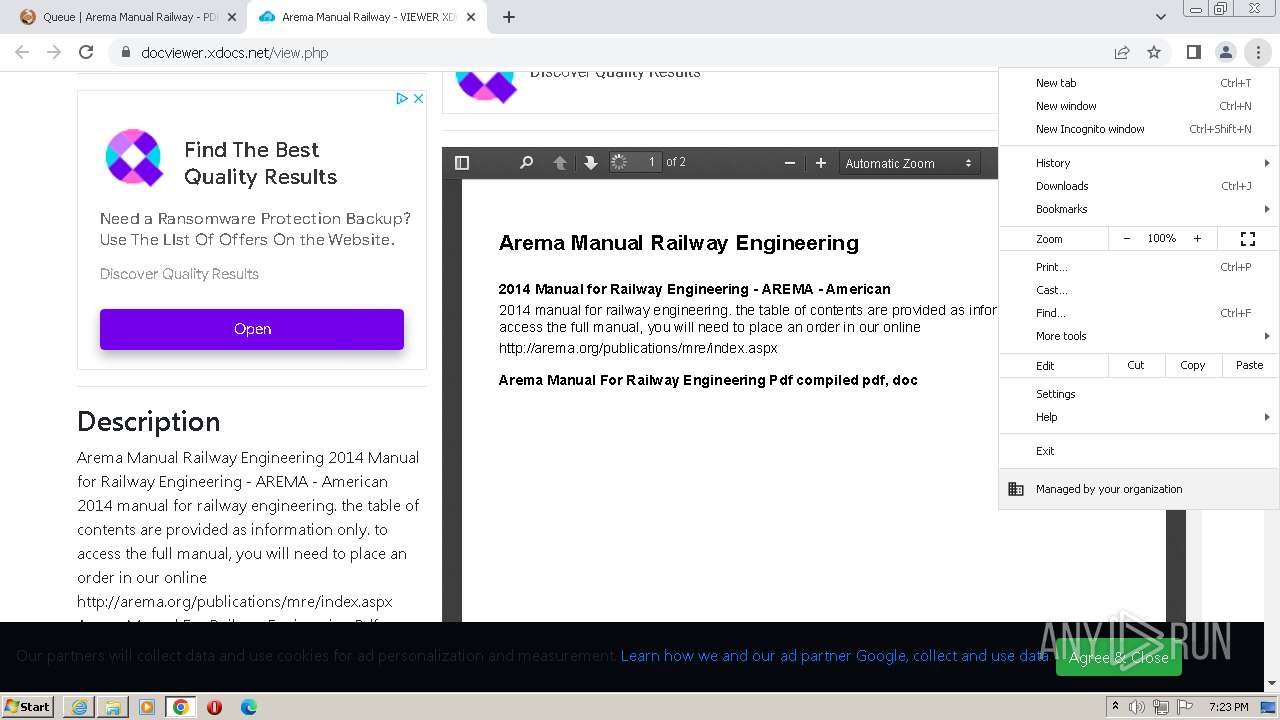Screen dimensions: 1280x720
Task: Close the Queue Arema Manual Railway tab
Action: (x=232, y=17)
